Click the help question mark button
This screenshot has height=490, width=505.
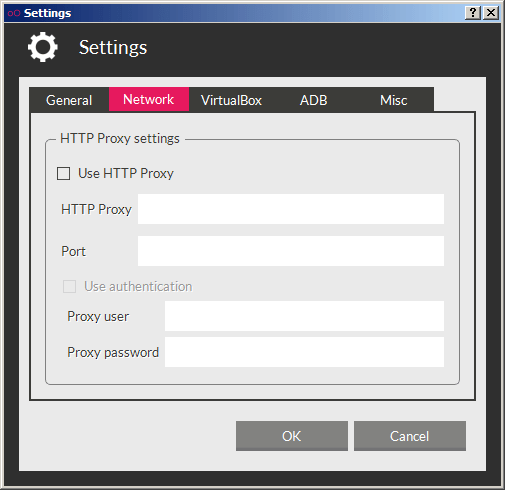pyautogui.click(x=473, y=13)
